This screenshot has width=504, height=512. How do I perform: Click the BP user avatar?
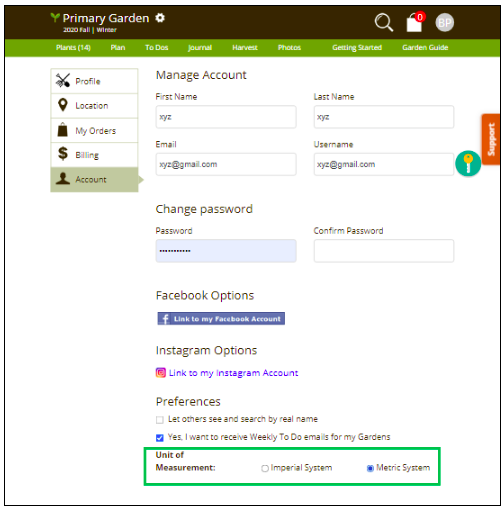click(x=445, y=23)
